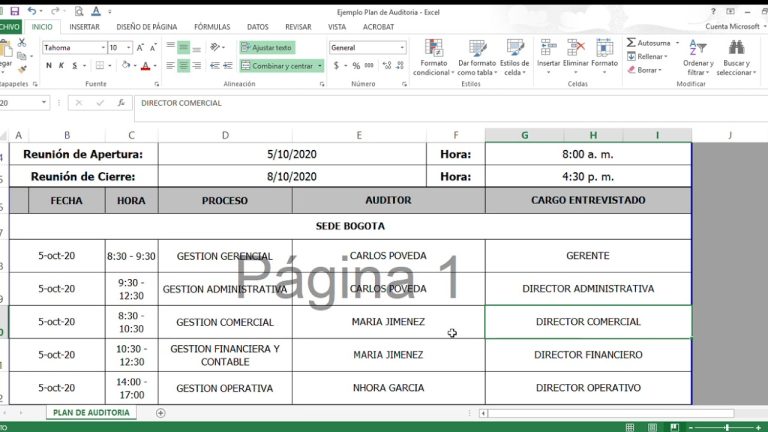Switch to the FÓRMULAS ribbon tab
Screen dimensions: 768x432
[212, 27]
